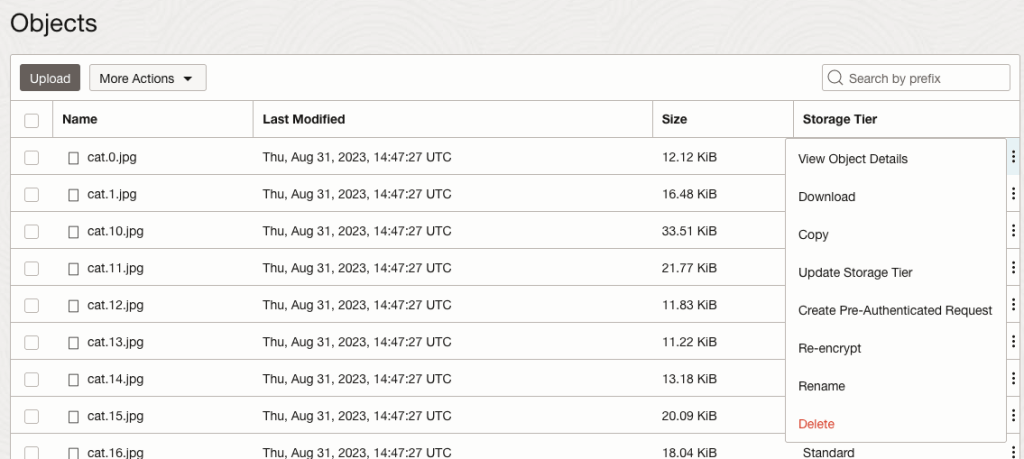This screenshot has width=1024, height=459.
Task: Sort by the Last Modified column header
Action: coord(304,119)
